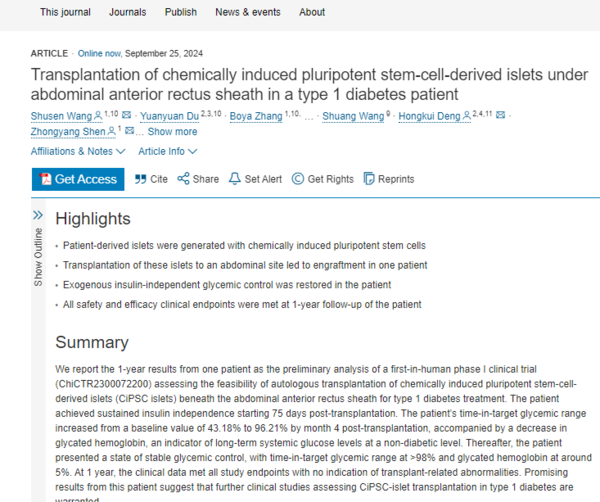
Task: Open the Journals menu
Action: click(x=128, y=12)
